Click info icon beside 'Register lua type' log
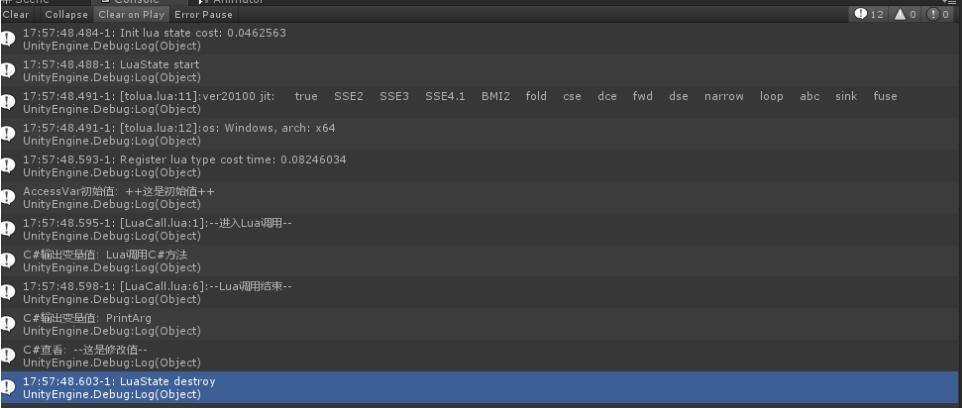 8,166
